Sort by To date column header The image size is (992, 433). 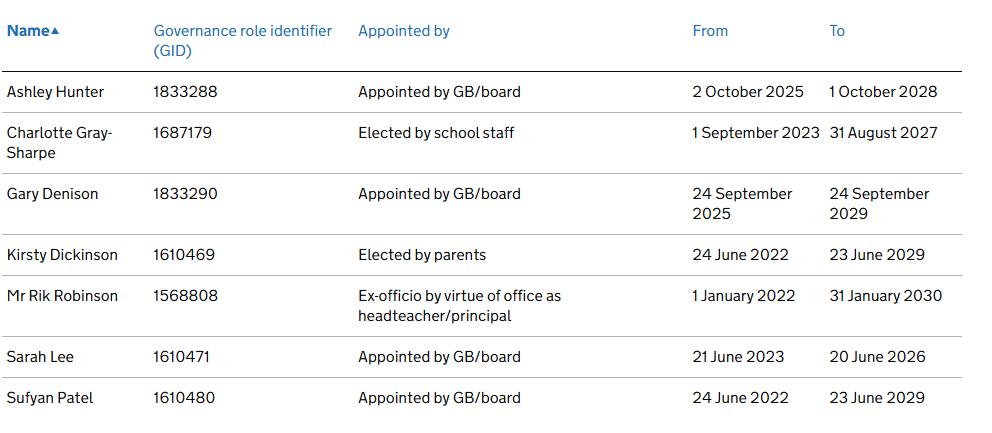[837, 31]
